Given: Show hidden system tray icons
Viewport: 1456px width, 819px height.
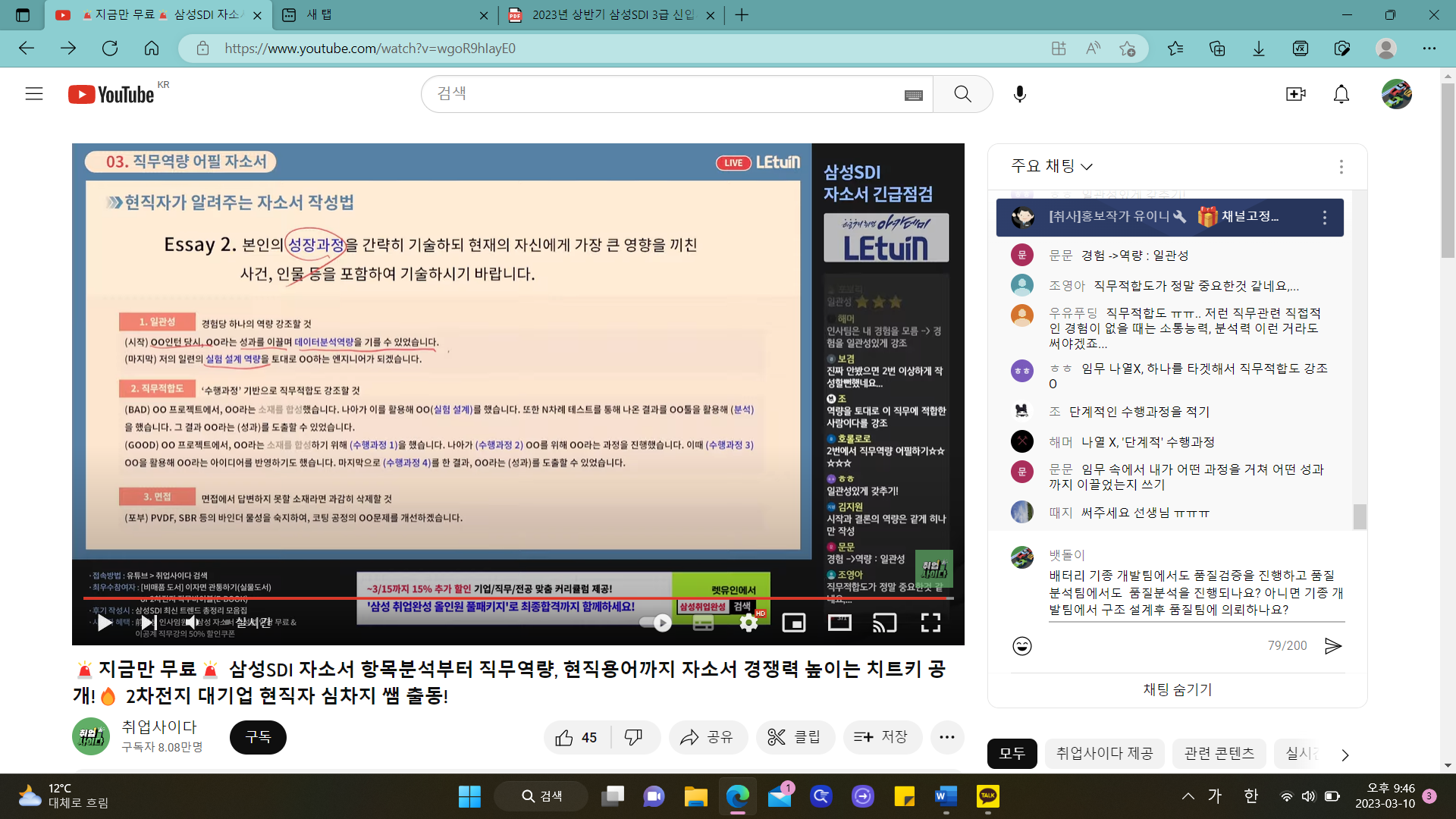Looking at the screenshot, I should [x=1188, y=796].
